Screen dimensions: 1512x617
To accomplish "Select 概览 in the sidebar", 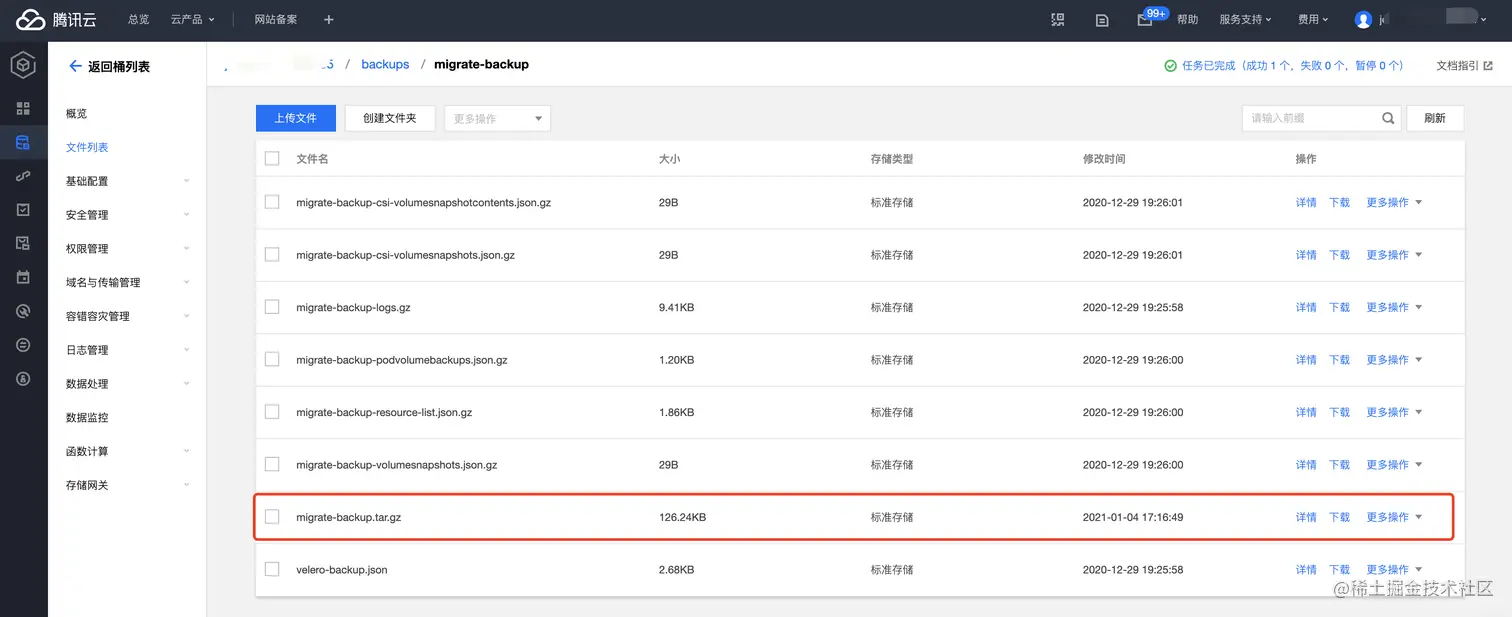I will tap(77, 114).
